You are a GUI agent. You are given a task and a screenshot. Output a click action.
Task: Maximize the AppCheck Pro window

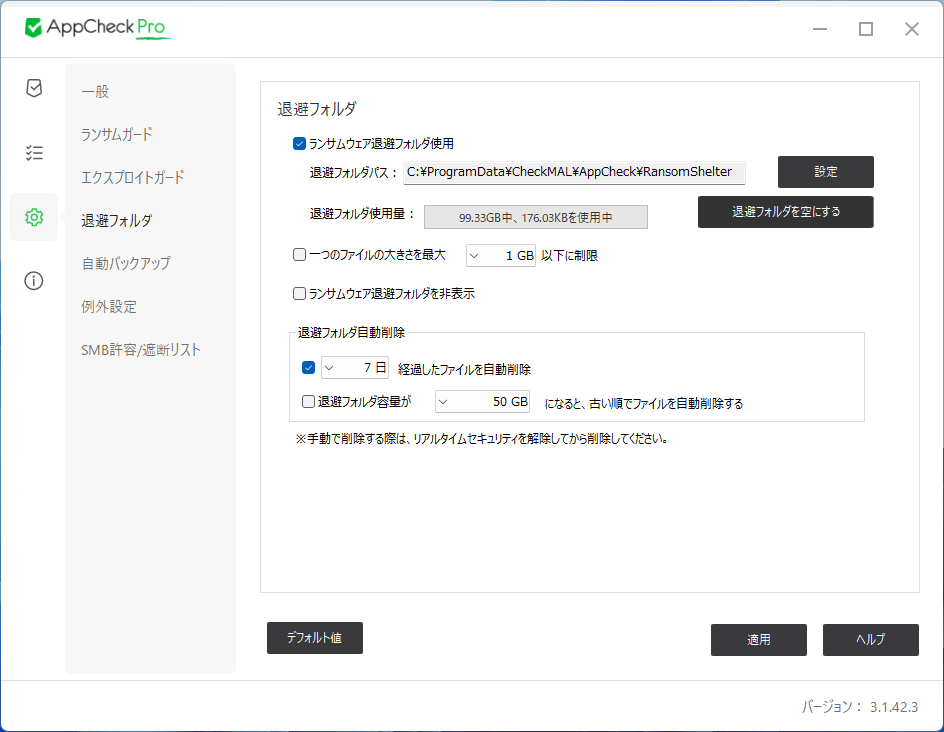[x=866, y=29]
